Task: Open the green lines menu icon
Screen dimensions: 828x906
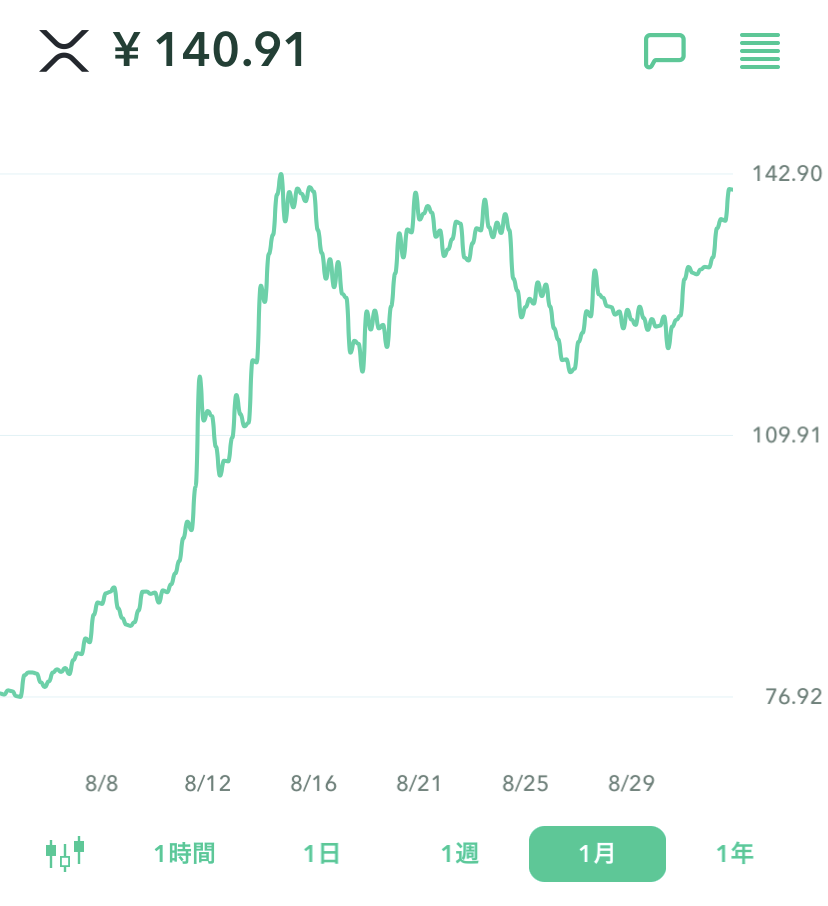Action: 760,50
